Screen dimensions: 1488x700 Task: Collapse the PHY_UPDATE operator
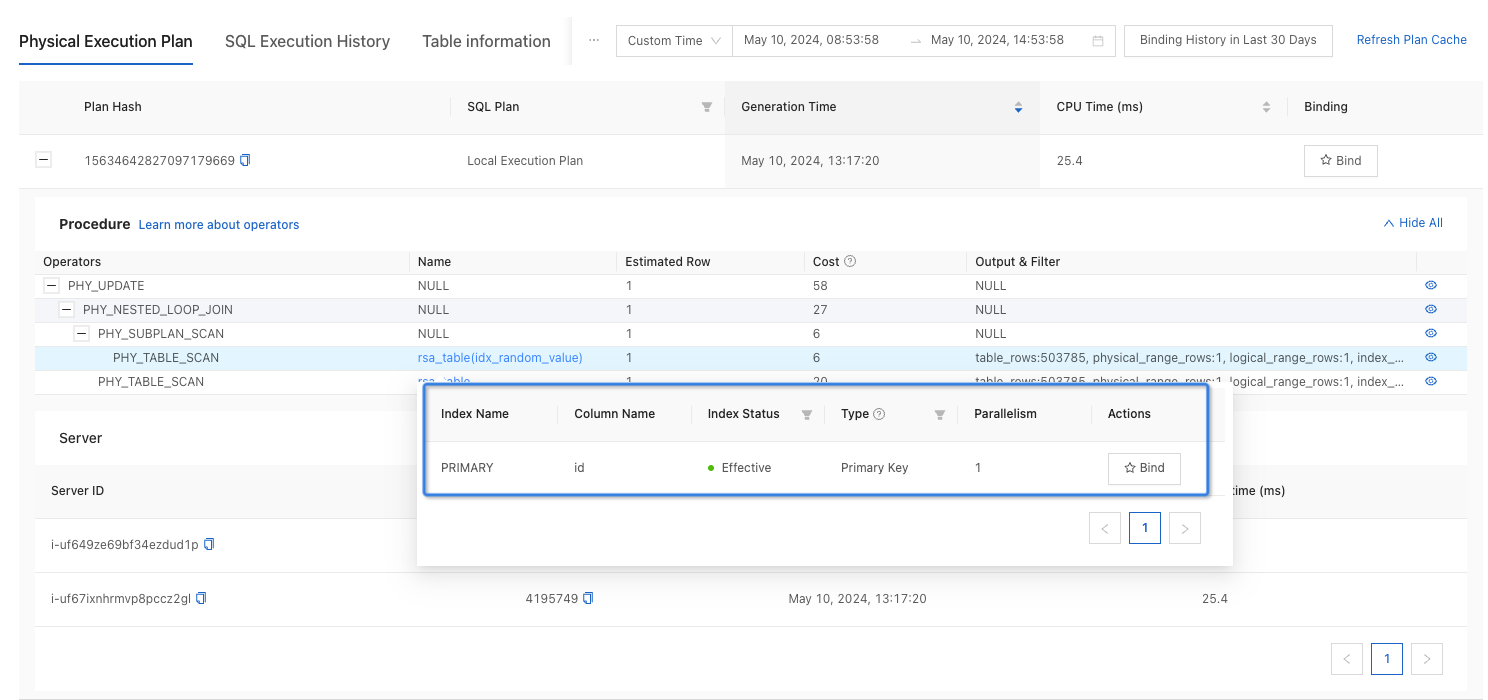pos(52,286)
